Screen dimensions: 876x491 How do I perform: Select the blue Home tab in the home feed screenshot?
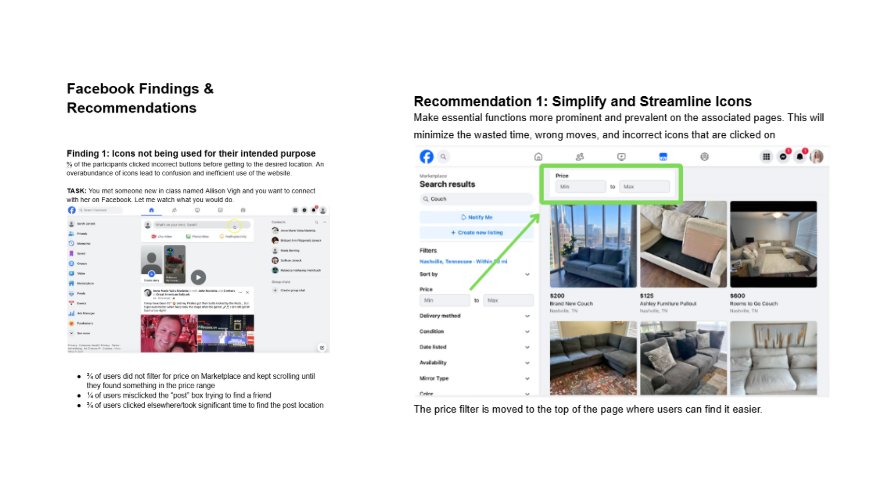click(151, 210)
